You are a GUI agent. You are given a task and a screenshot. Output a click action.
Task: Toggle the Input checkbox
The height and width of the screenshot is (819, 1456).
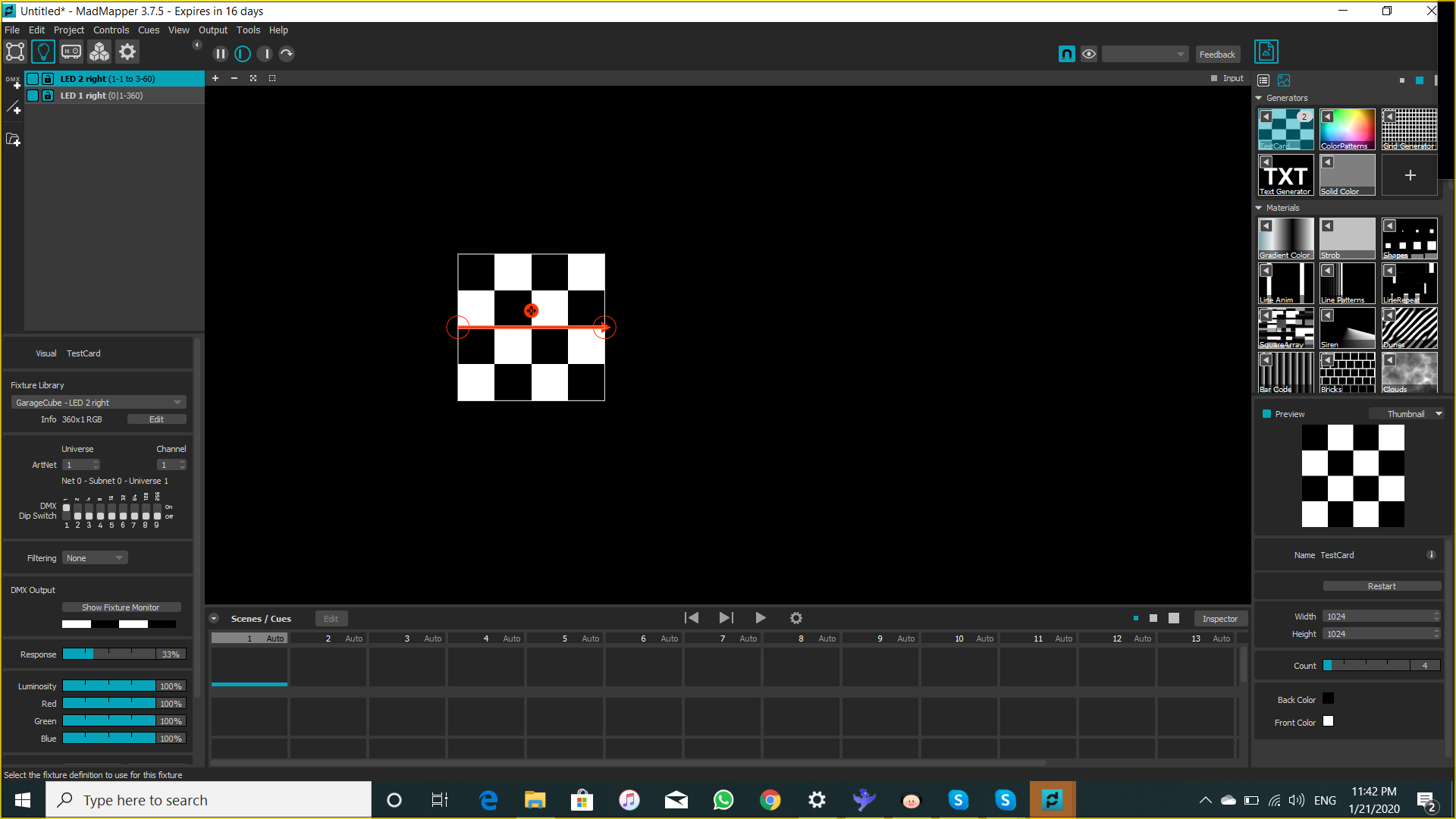point(1214,78)
